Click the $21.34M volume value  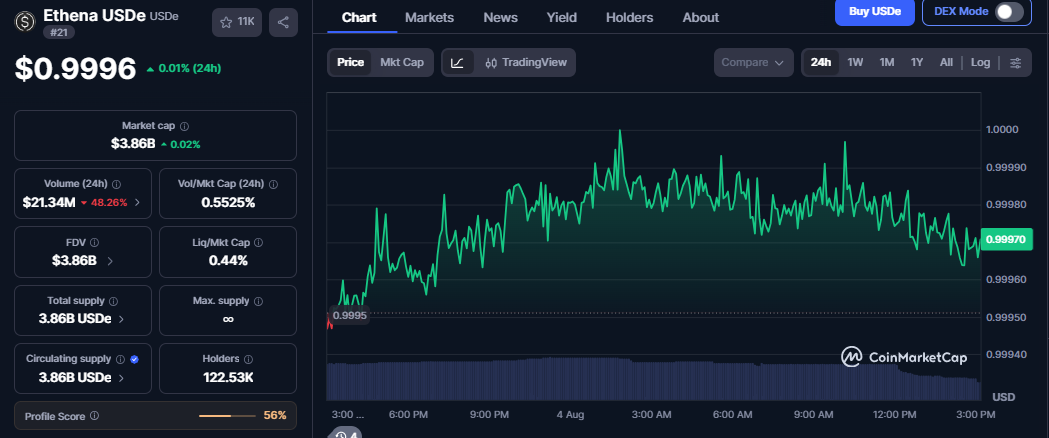click(x=49, y=202)
